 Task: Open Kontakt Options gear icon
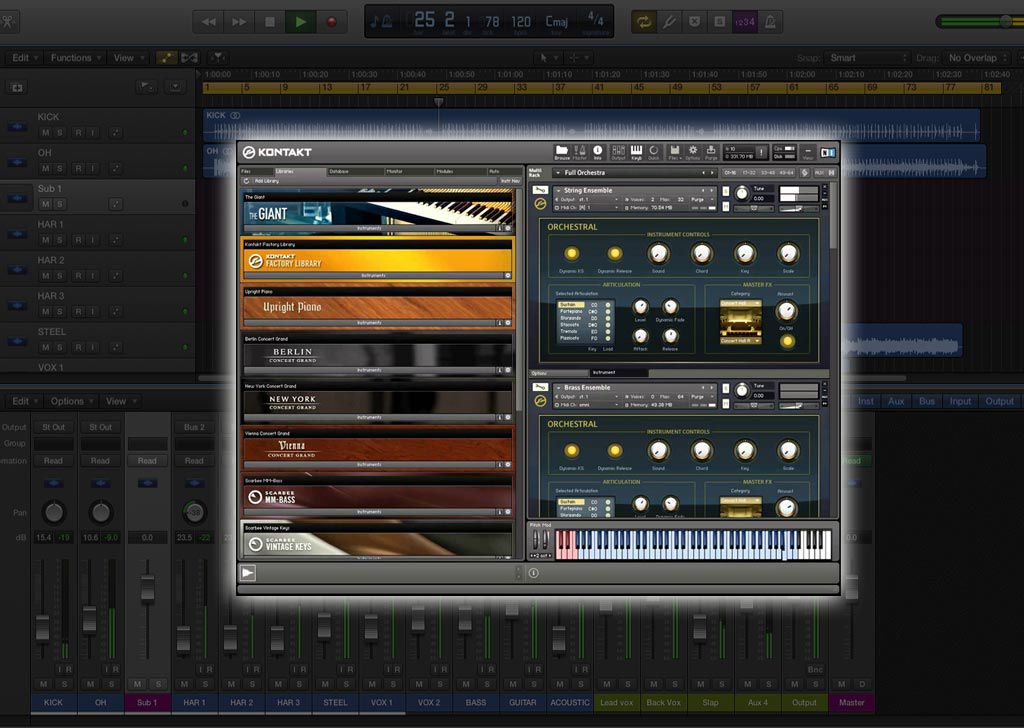(692, 151)
